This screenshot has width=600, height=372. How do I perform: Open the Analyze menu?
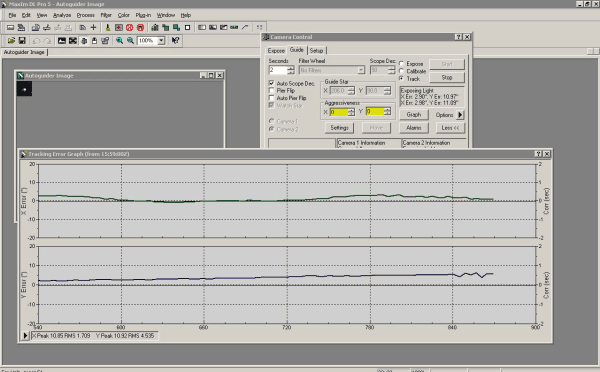tap(62, 15)
